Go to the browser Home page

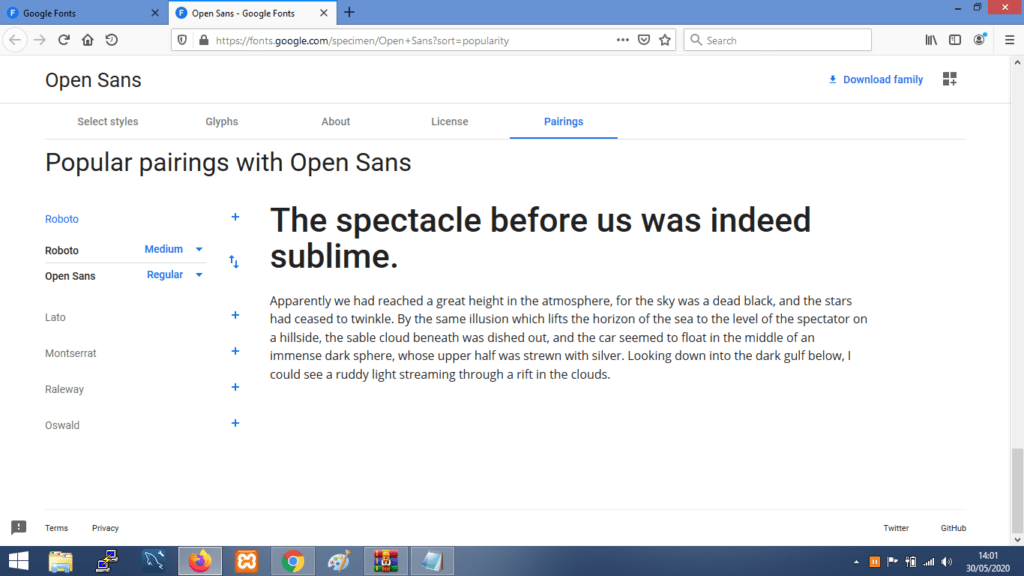(88, 40)
